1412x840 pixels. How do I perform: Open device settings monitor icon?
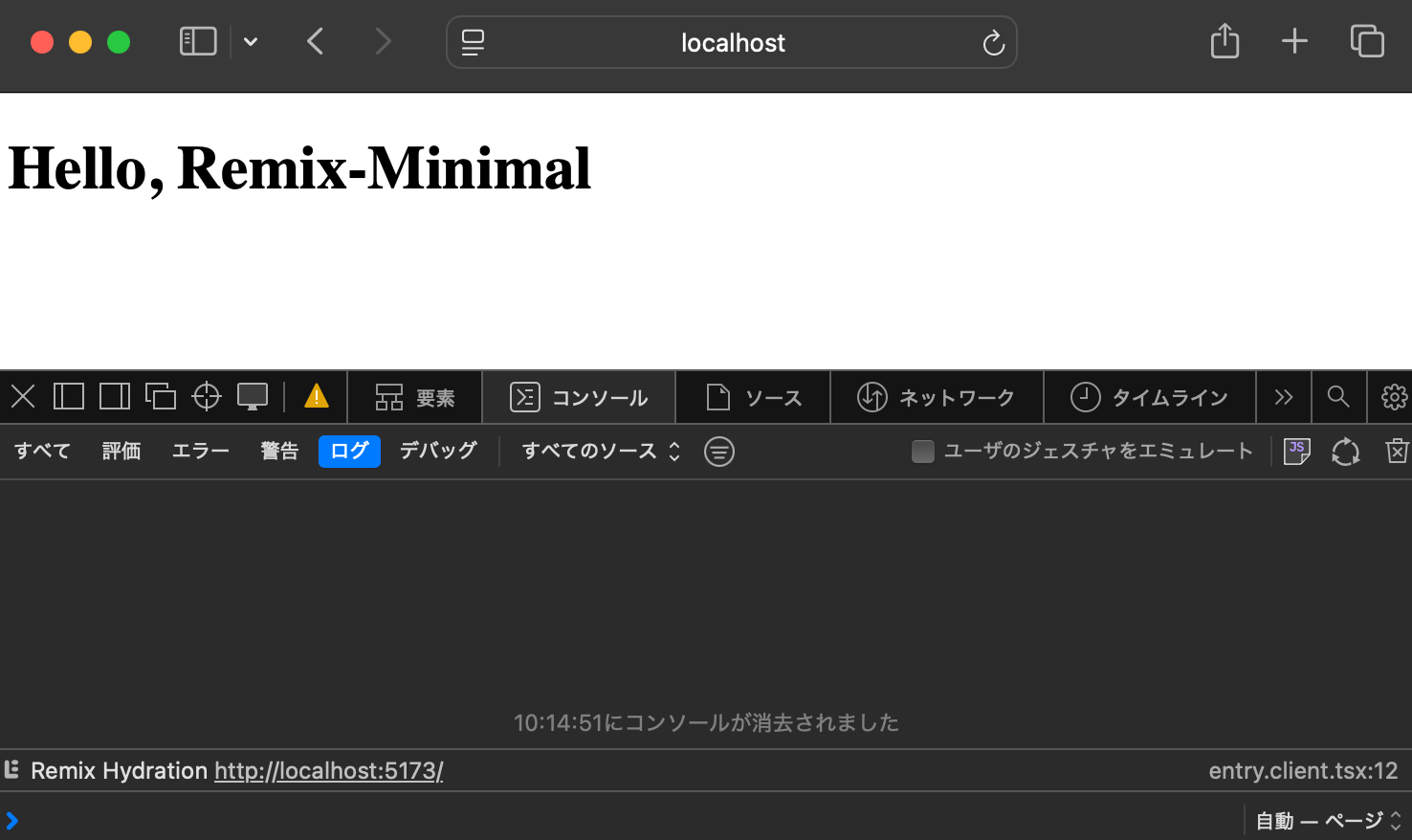click(253, 396)
